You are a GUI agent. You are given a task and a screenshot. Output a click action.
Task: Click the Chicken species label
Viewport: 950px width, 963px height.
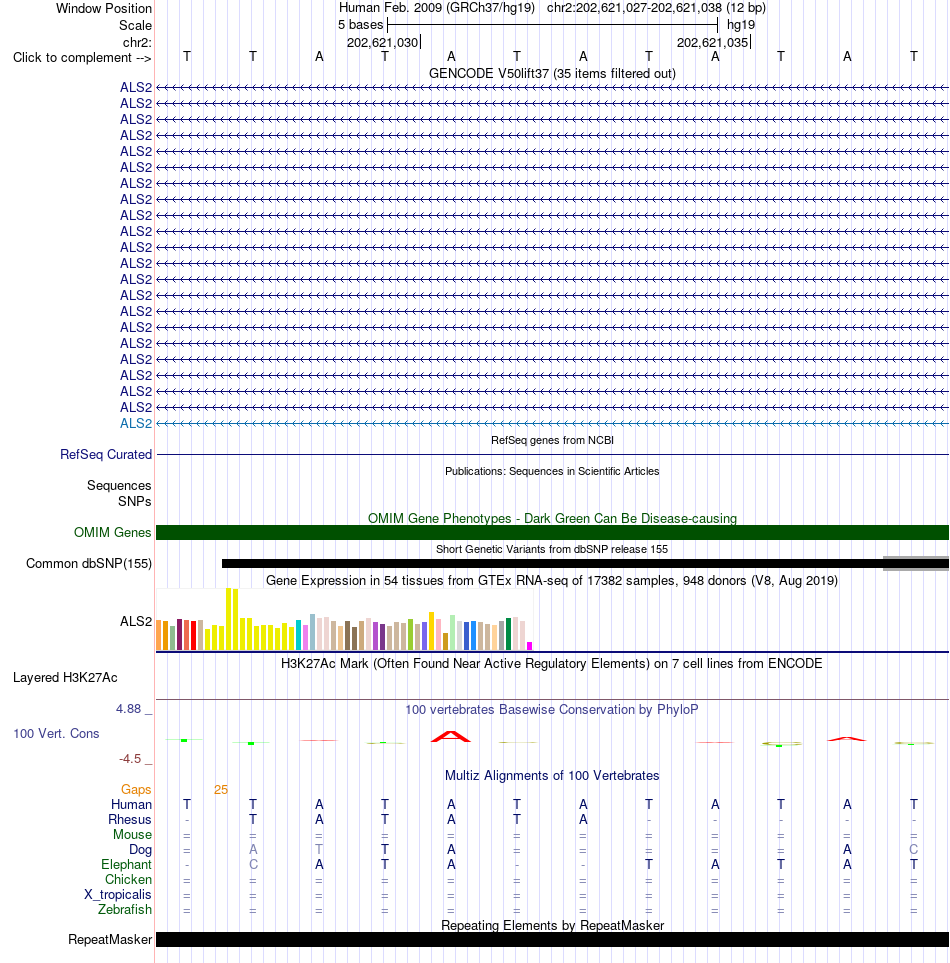[x=128, y=879]
